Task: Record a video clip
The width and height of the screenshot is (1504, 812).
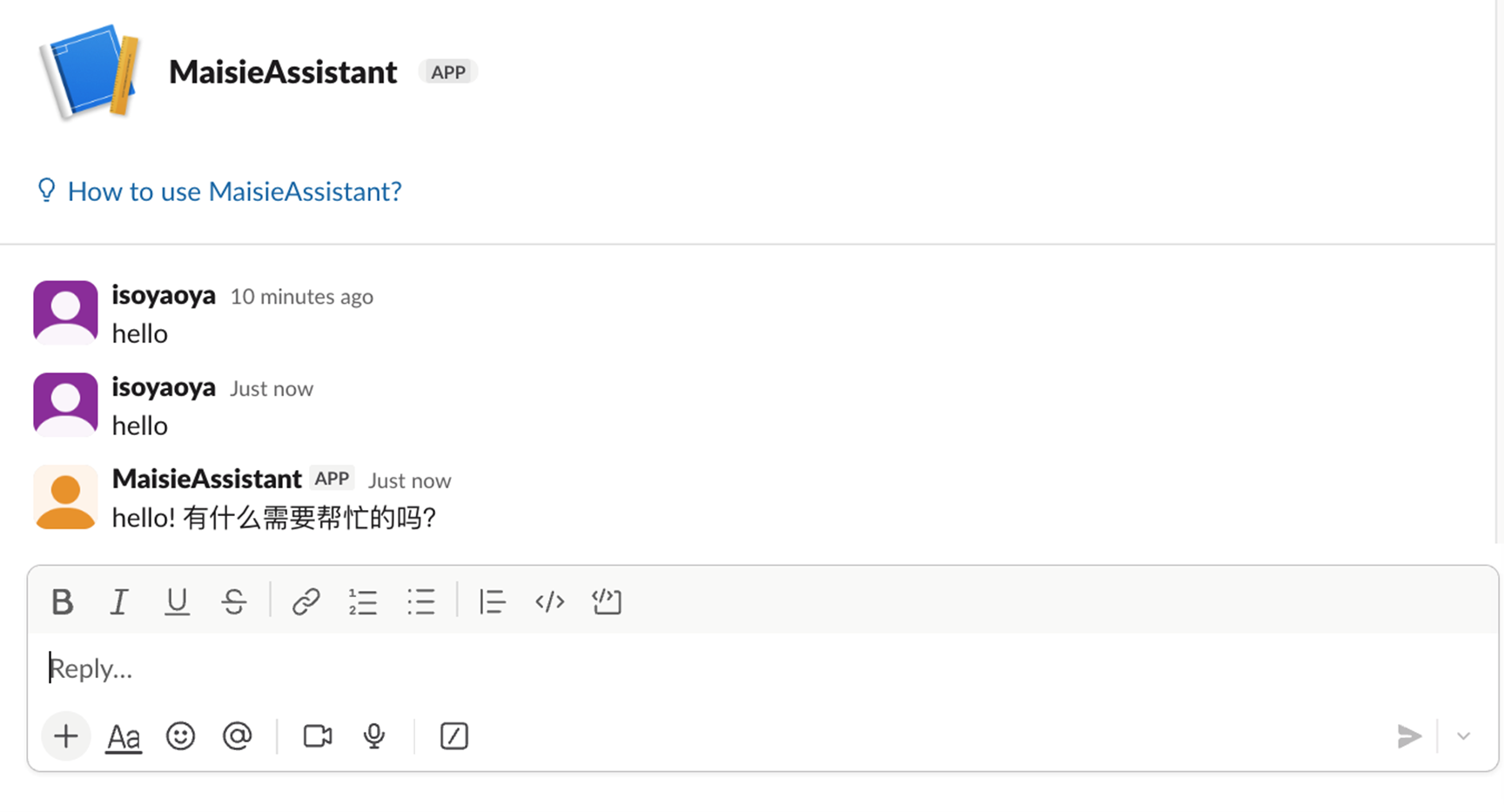Action: (x=318, y=736)
